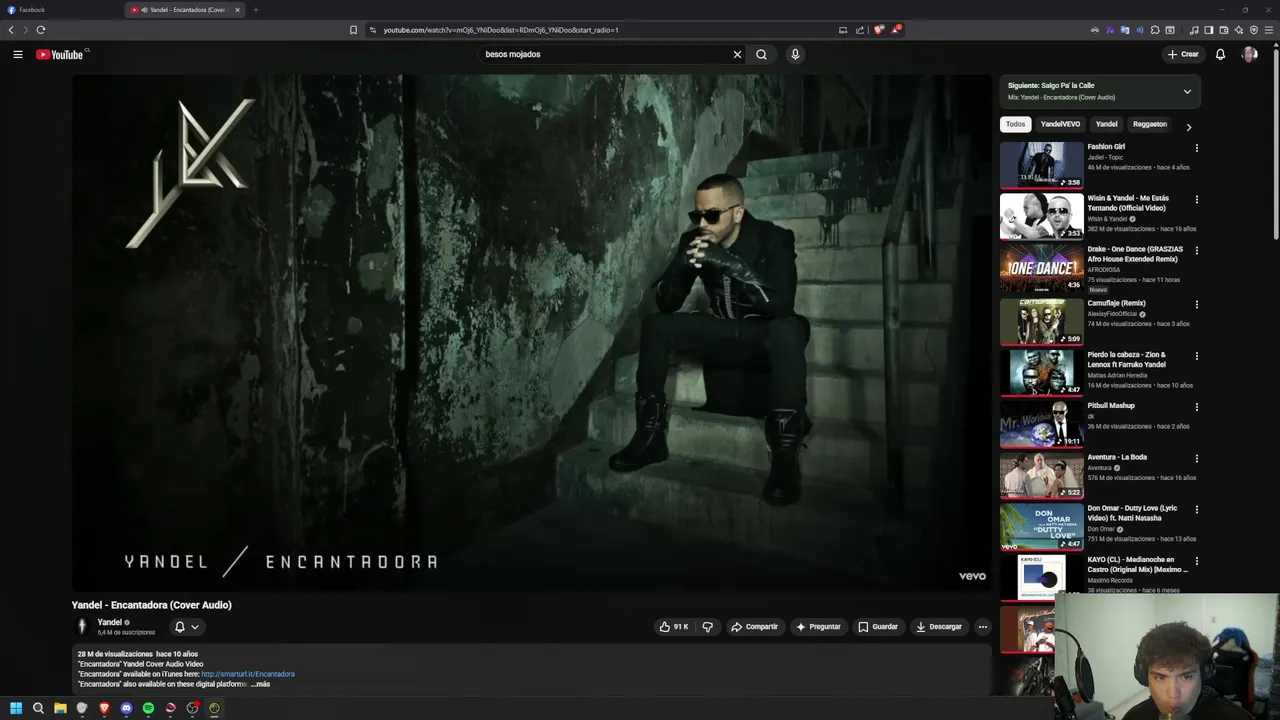Open options for Aventura - La Boda
The height and width of the screenshot is (720, 1280).
[1196, 459]
